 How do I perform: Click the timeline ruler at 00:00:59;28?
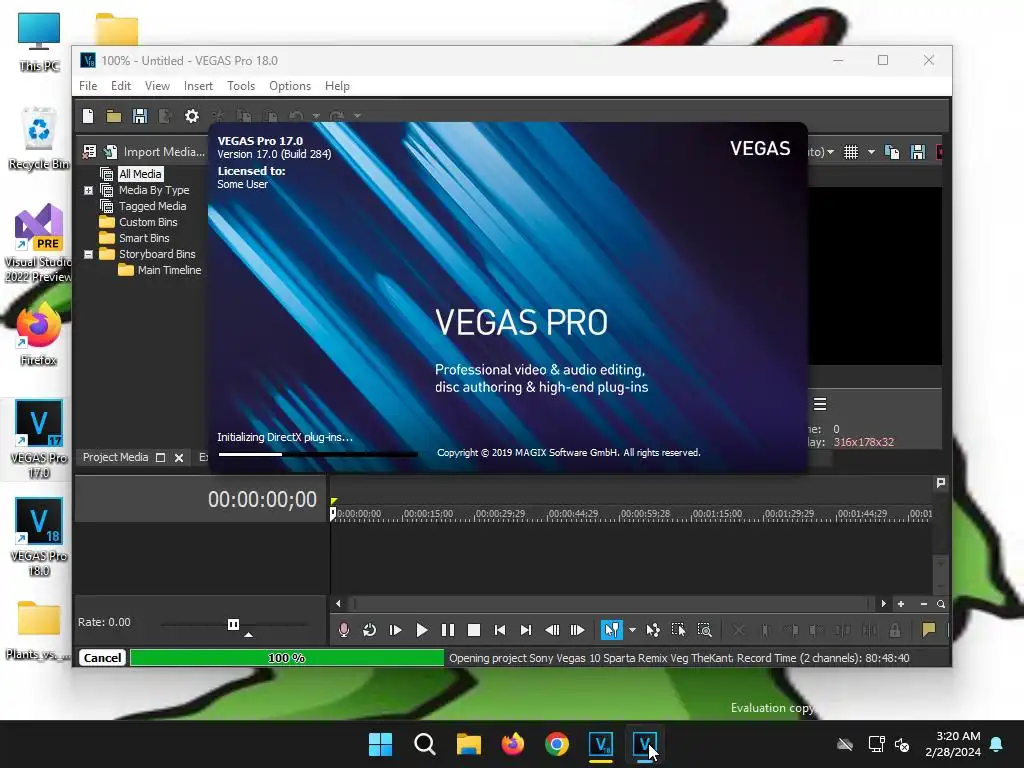[645, 514]
